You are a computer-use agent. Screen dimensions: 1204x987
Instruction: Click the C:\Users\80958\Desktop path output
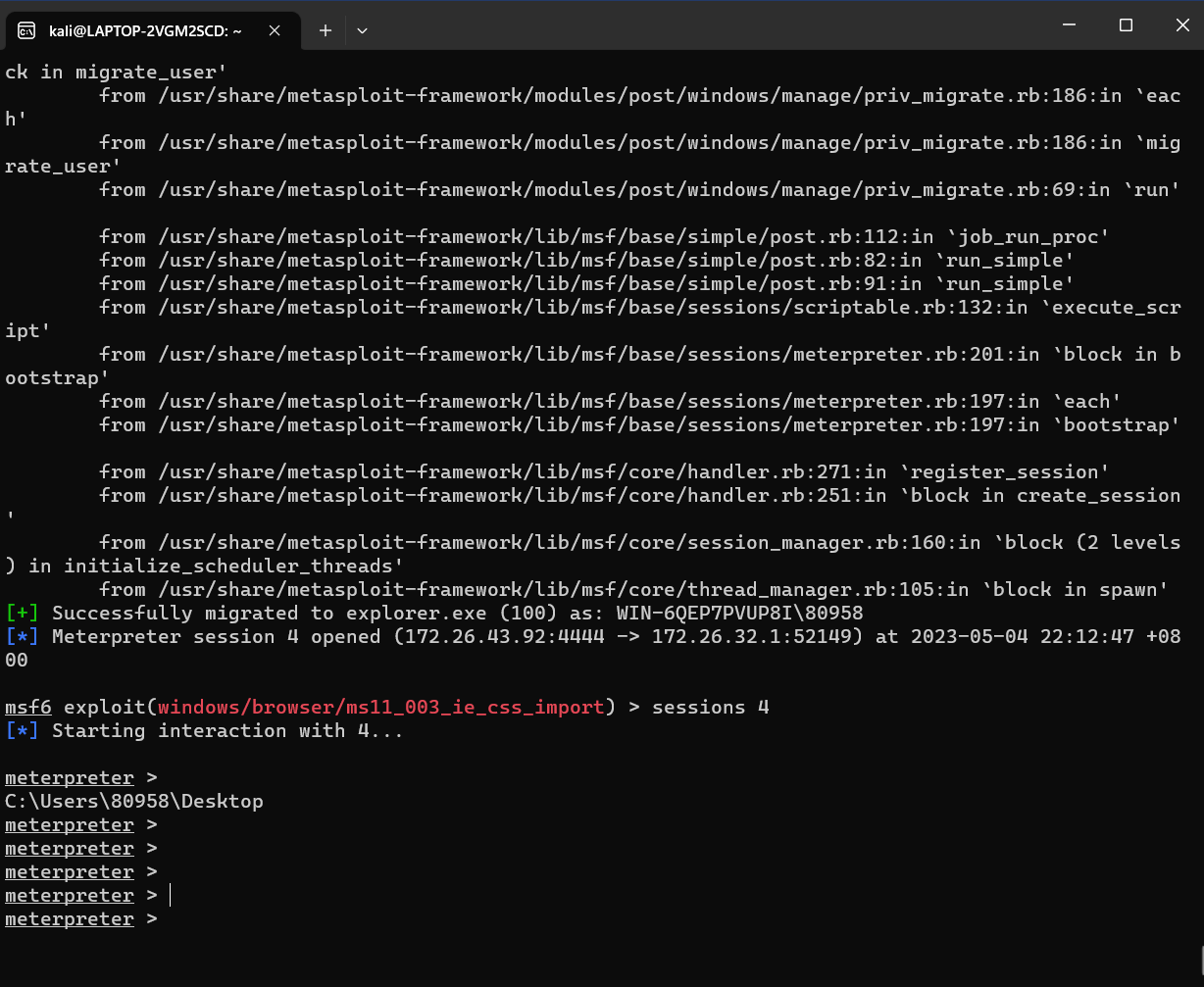point(134,801)
